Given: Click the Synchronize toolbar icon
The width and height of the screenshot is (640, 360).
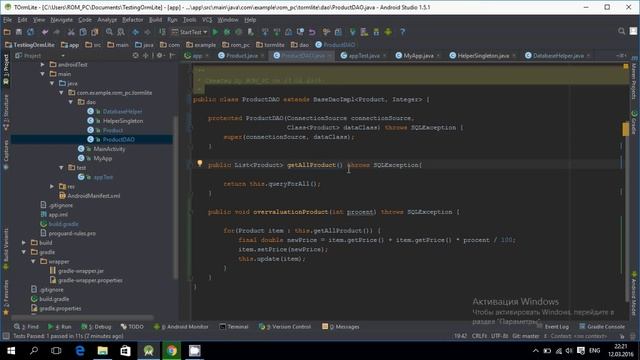Looking at the screenshot, I should click(x=31, y=32).
